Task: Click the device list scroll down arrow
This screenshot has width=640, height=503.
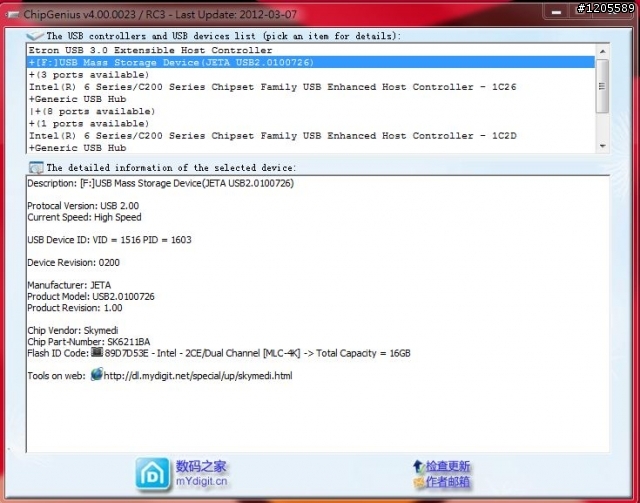Action: [602, 146]
